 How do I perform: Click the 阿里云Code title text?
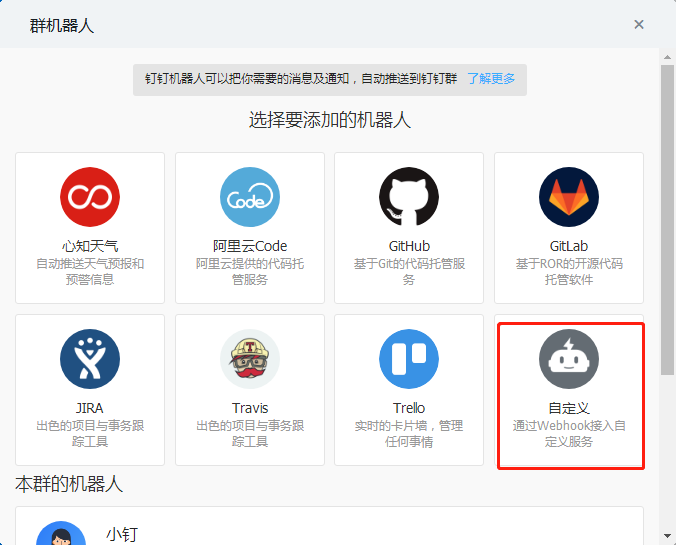coord(250,246)
